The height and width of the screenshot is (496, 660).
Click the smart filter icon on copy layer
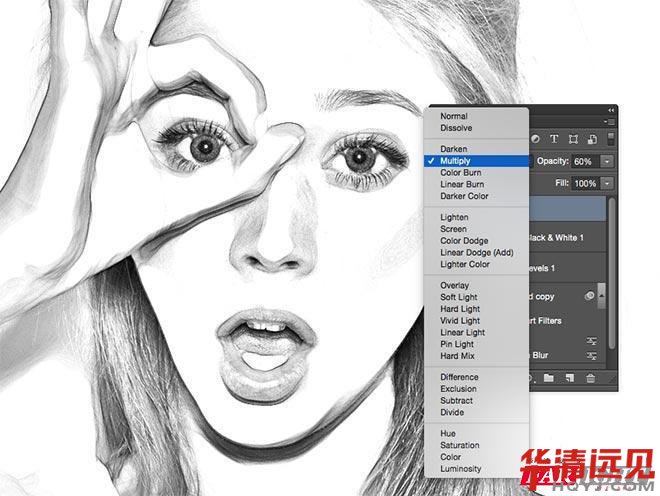coord(591,297)
